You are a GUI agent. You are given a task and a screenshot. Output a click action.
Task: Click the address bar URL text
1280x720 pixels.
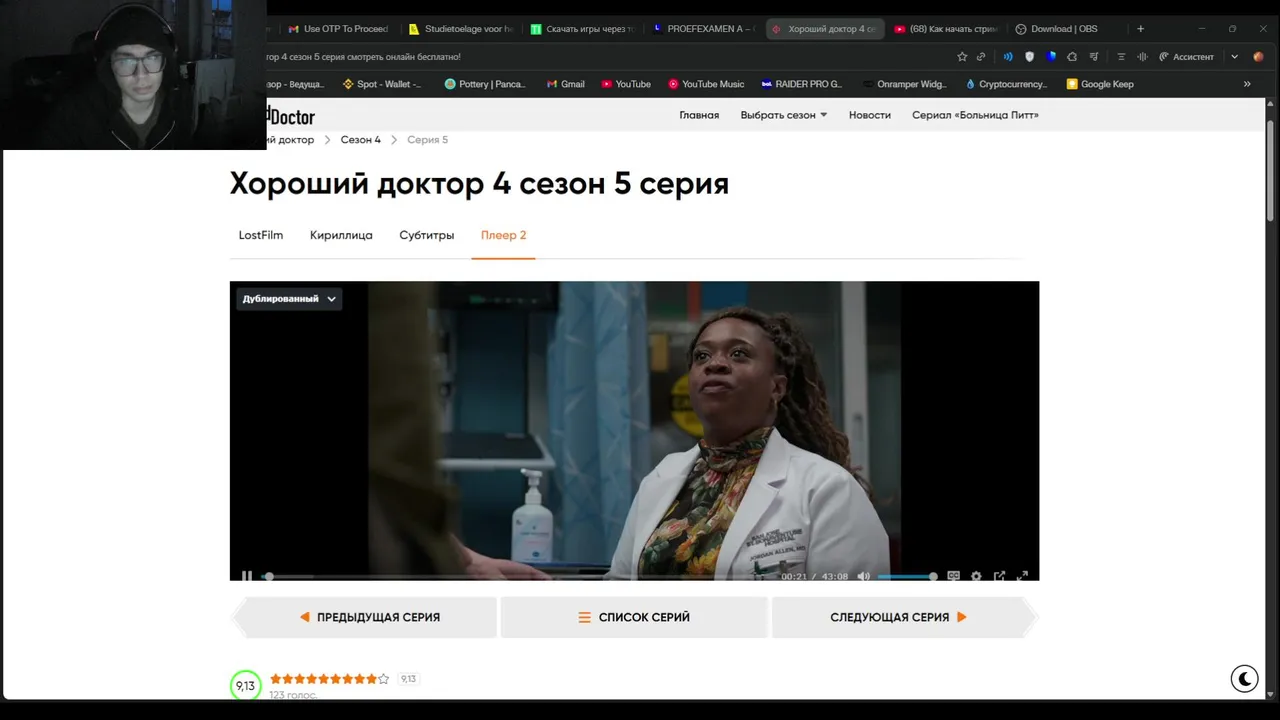[x=364, y=57]
